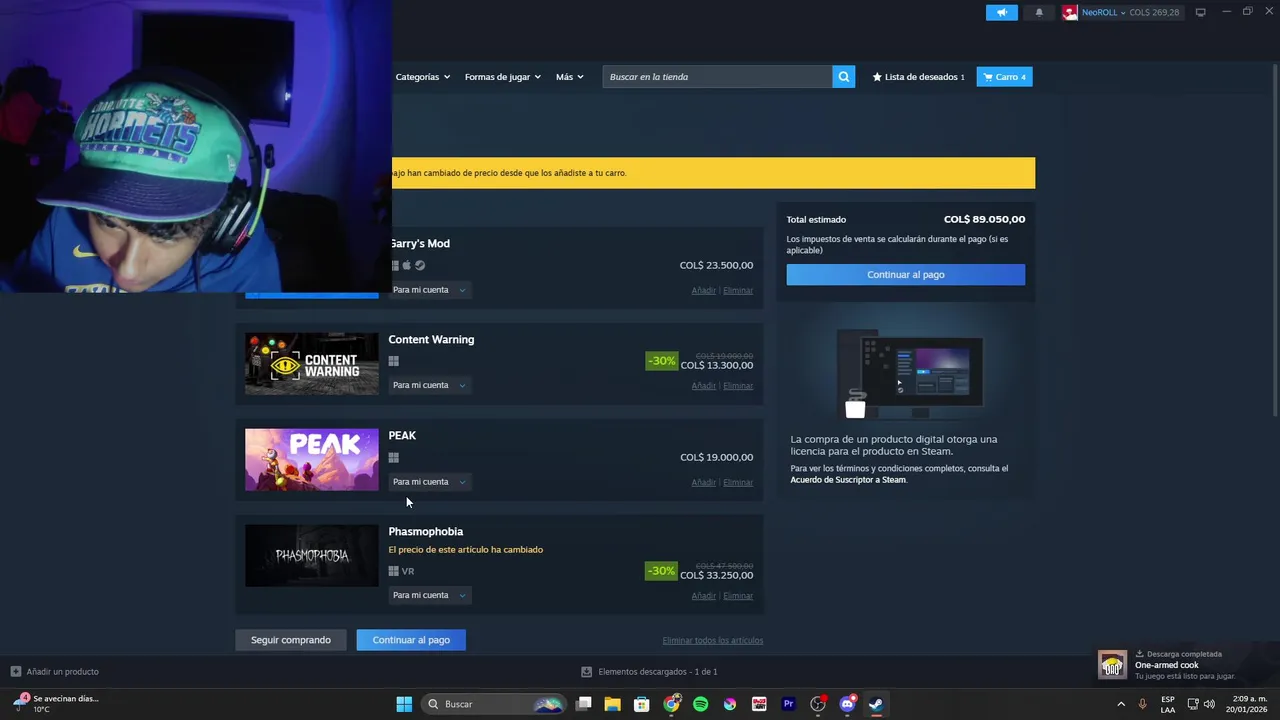
Task: Click the store search magnifier button
Action: click(x=844, y=77)
